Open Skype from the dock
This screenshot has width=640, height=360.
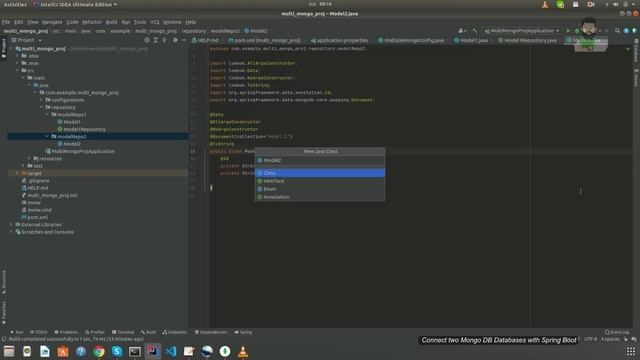tap(117, 351)
